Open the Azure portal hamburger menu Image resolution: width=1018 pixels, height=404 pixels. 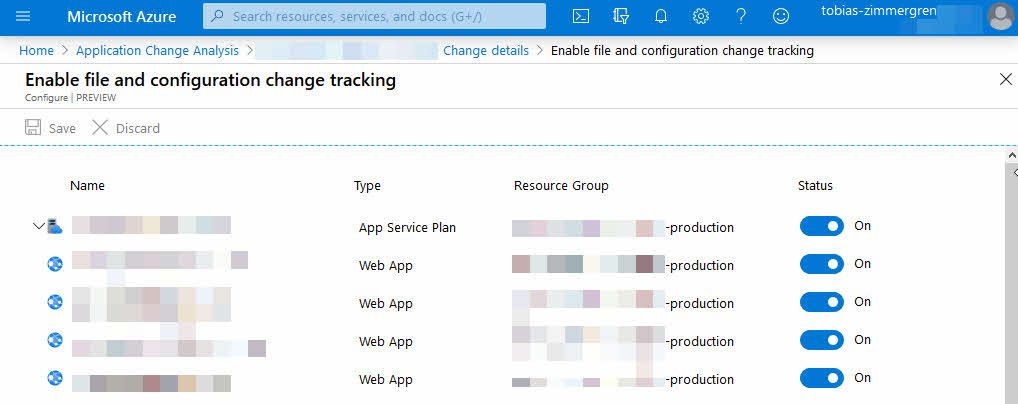(x=24, y=17)
